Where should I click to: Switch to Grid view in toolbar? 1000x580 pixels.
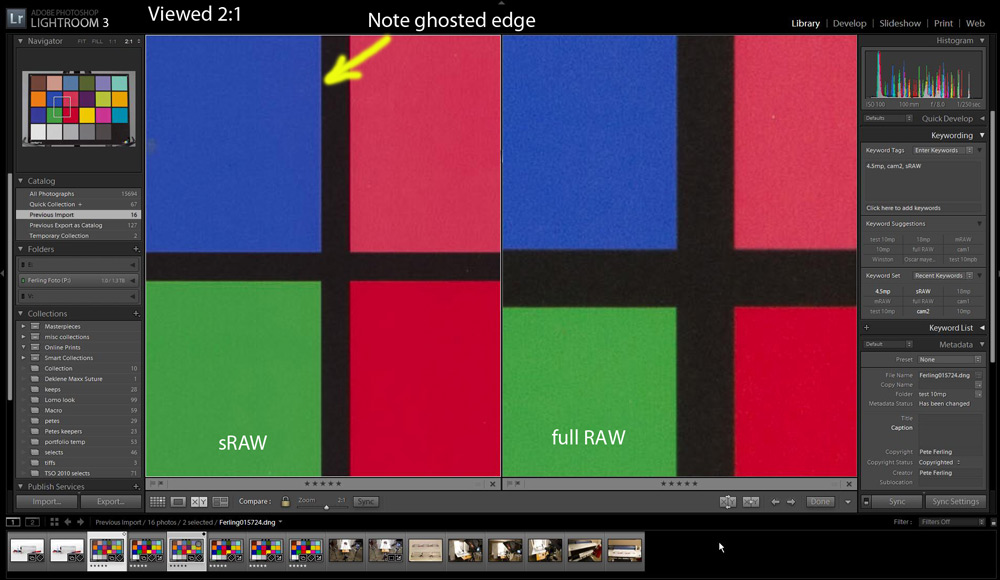click(x=157, y=501)
